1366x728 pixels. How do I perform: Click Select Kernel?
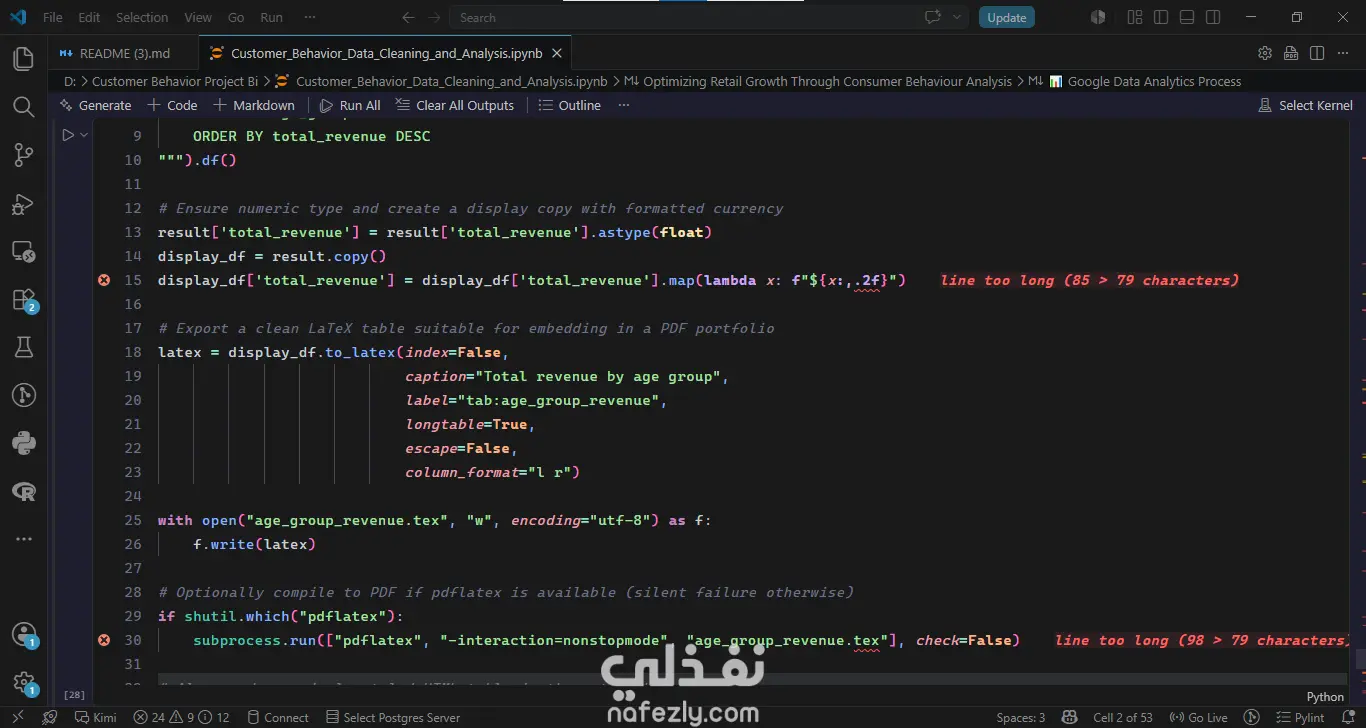click(1306, 105)
